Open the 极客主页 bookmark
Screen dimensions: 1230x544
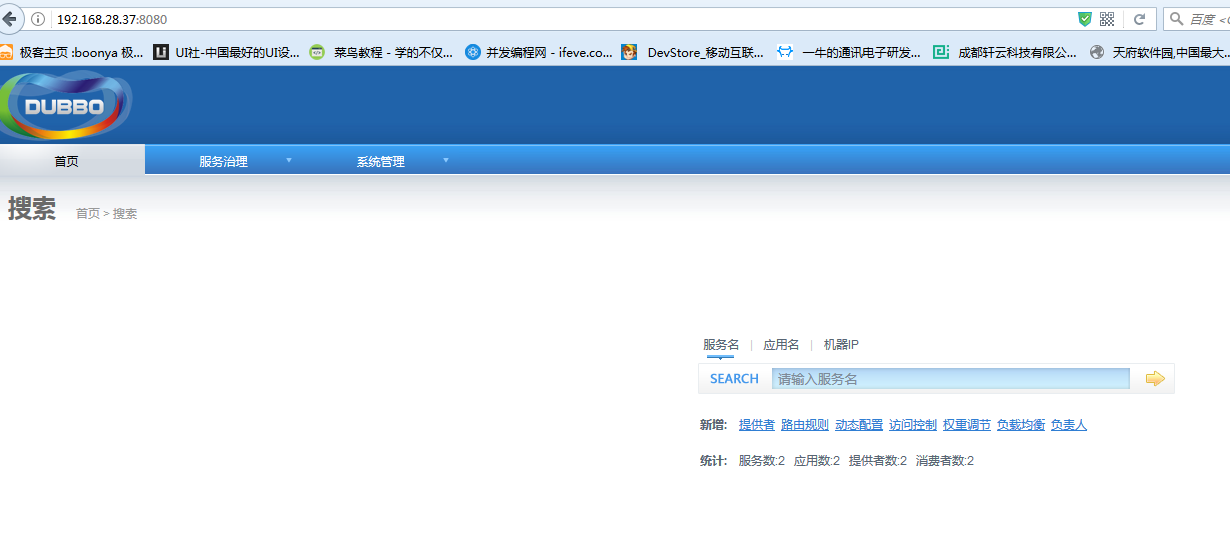coord(72,52)
